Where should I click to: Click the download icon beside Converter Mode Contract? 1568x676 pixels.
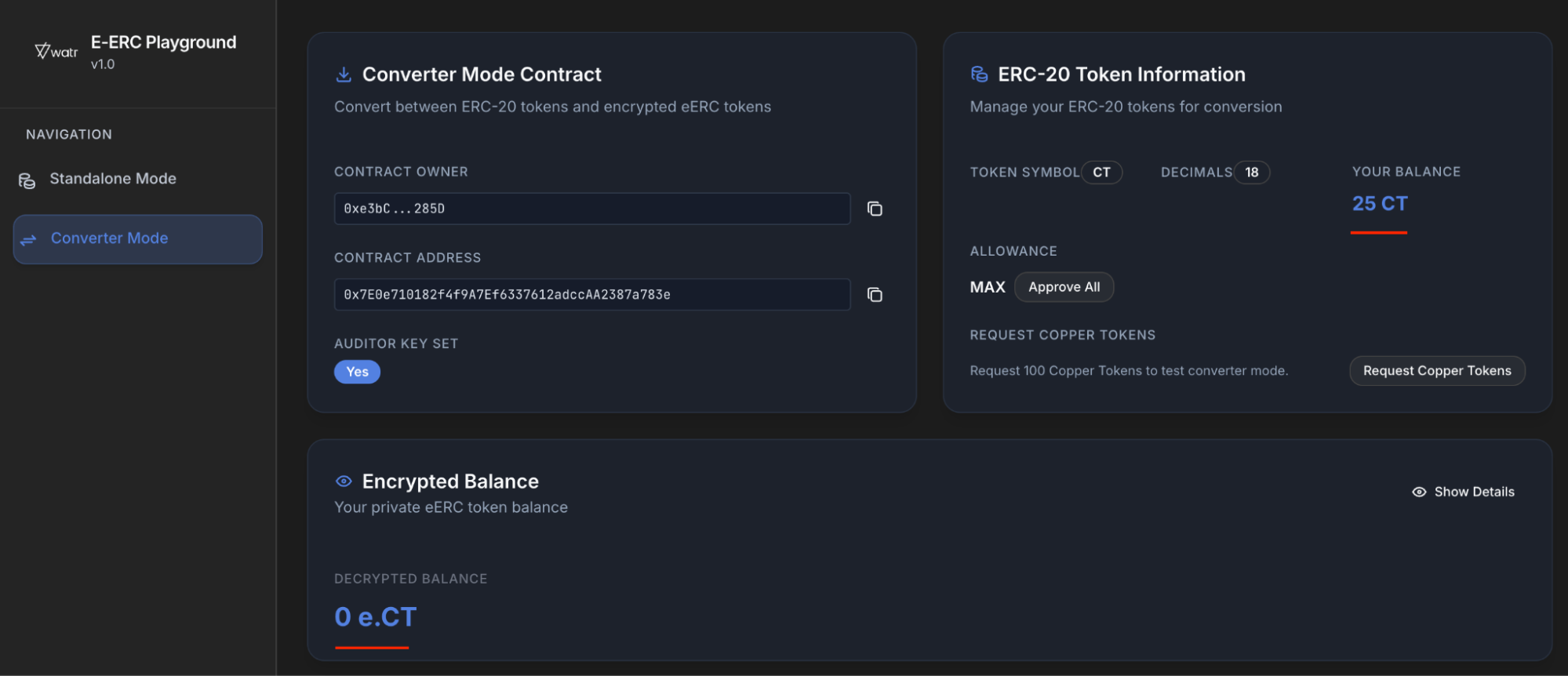[344, 75]
